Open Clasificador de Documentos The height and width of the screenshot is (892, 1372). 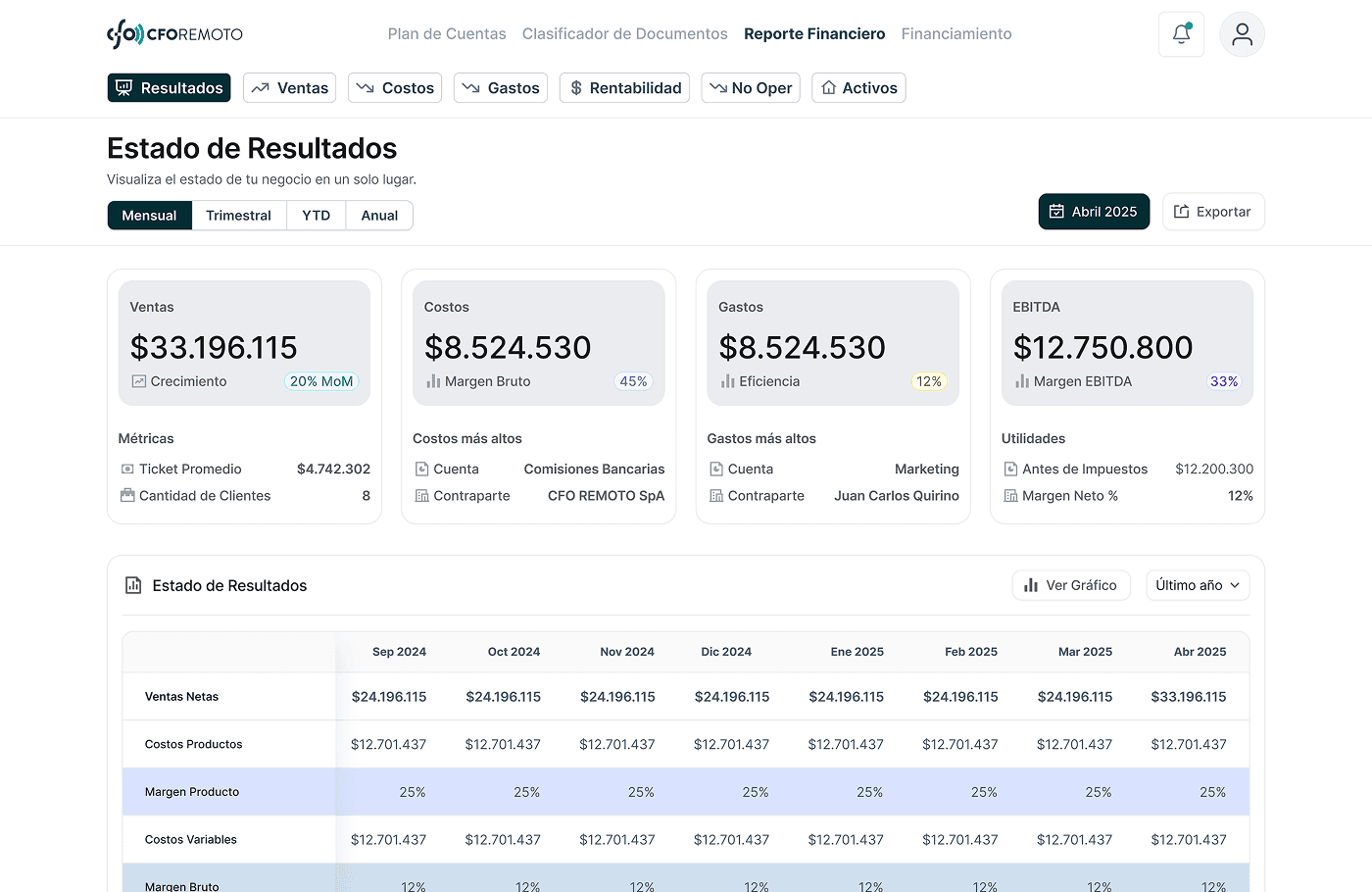click(624, 33)
